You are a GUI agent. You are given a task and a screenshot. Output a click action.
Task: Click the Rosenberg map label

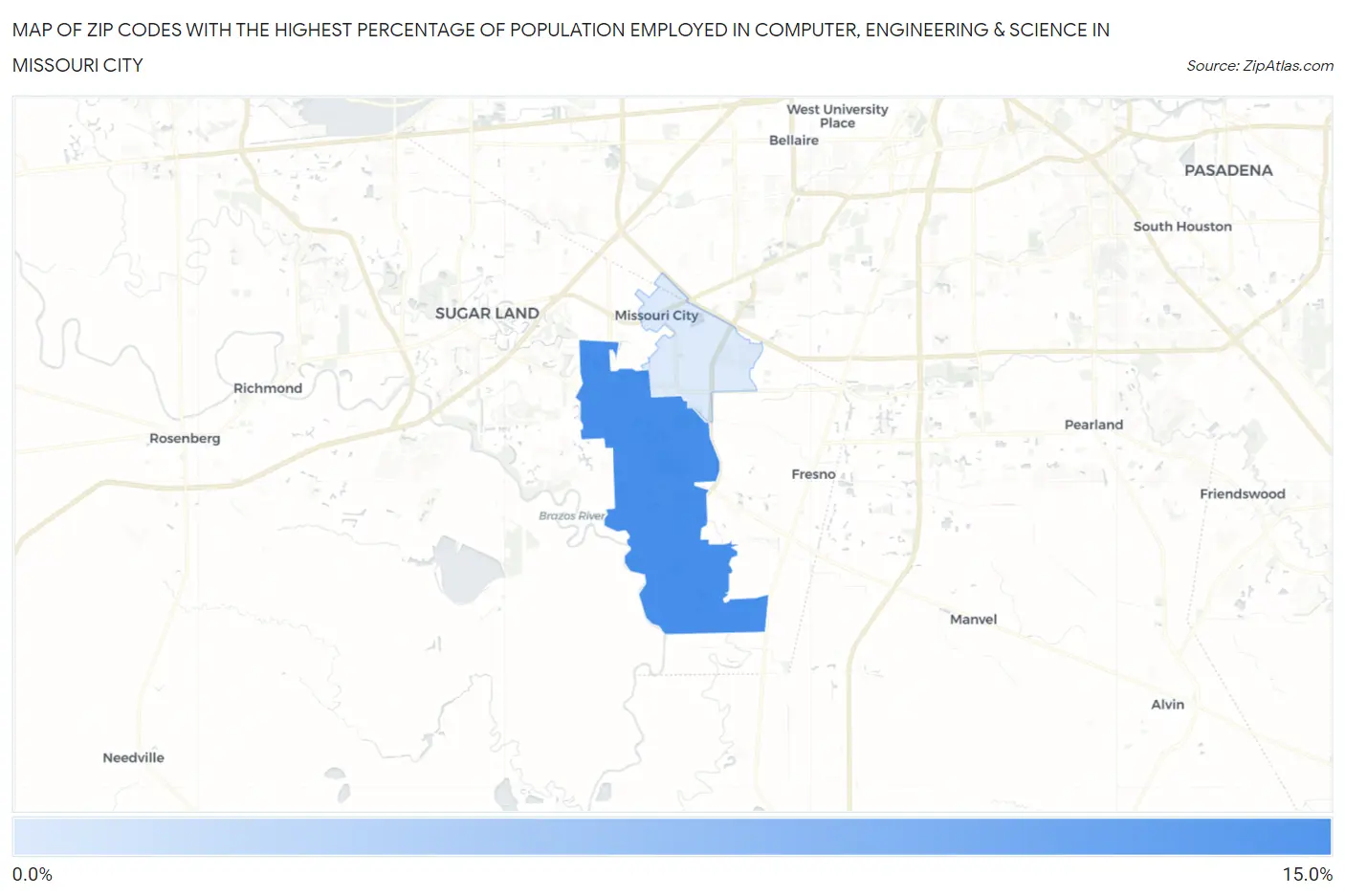pos(185,438)
